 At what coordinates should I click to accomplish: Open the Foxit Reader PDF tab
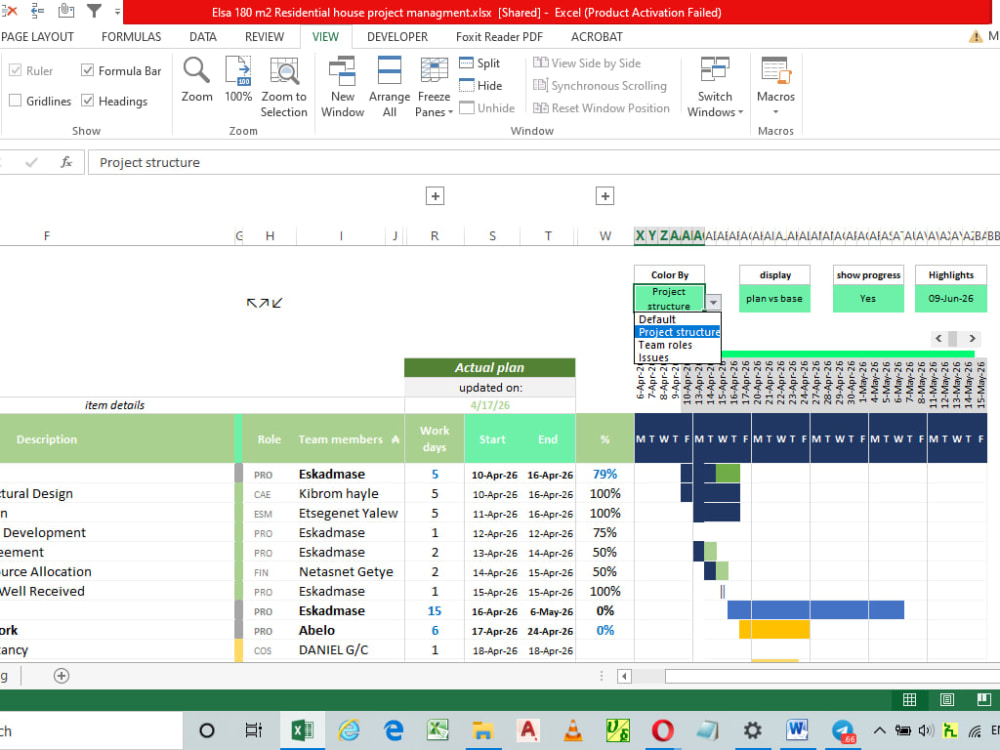[499, 37]
